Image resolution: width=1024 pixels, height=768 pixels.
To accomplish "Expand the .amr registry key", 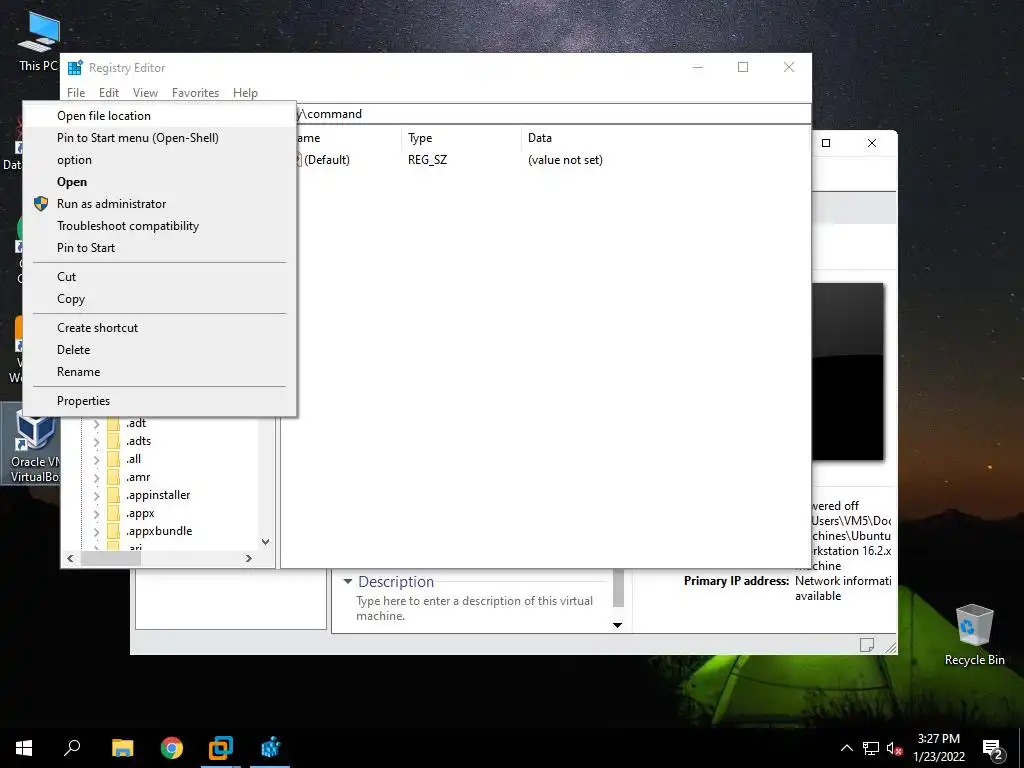I will click(96, 477).
